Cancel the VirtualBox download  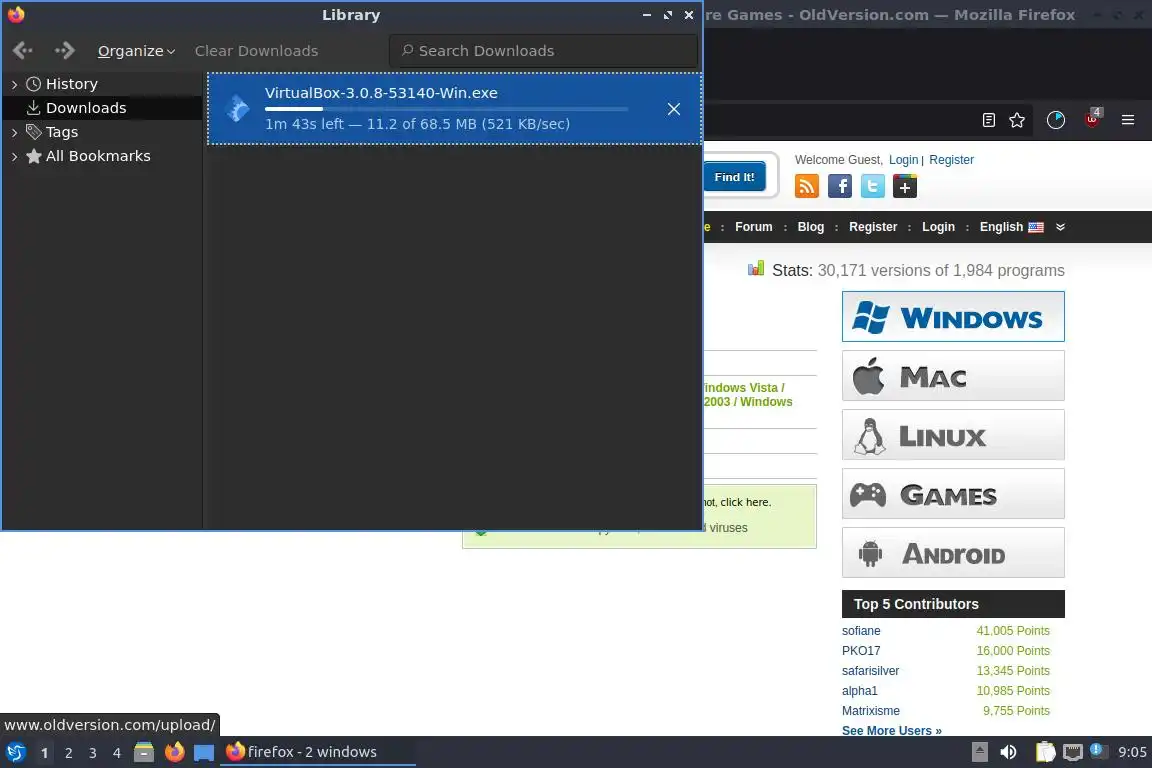point(674,109)
